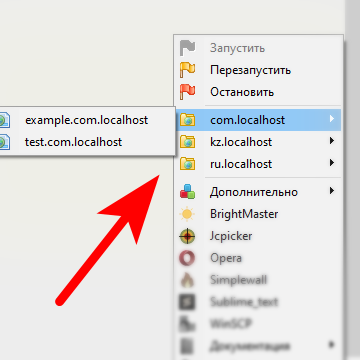Open Sublime_text from the menu

tap(258, 302)
